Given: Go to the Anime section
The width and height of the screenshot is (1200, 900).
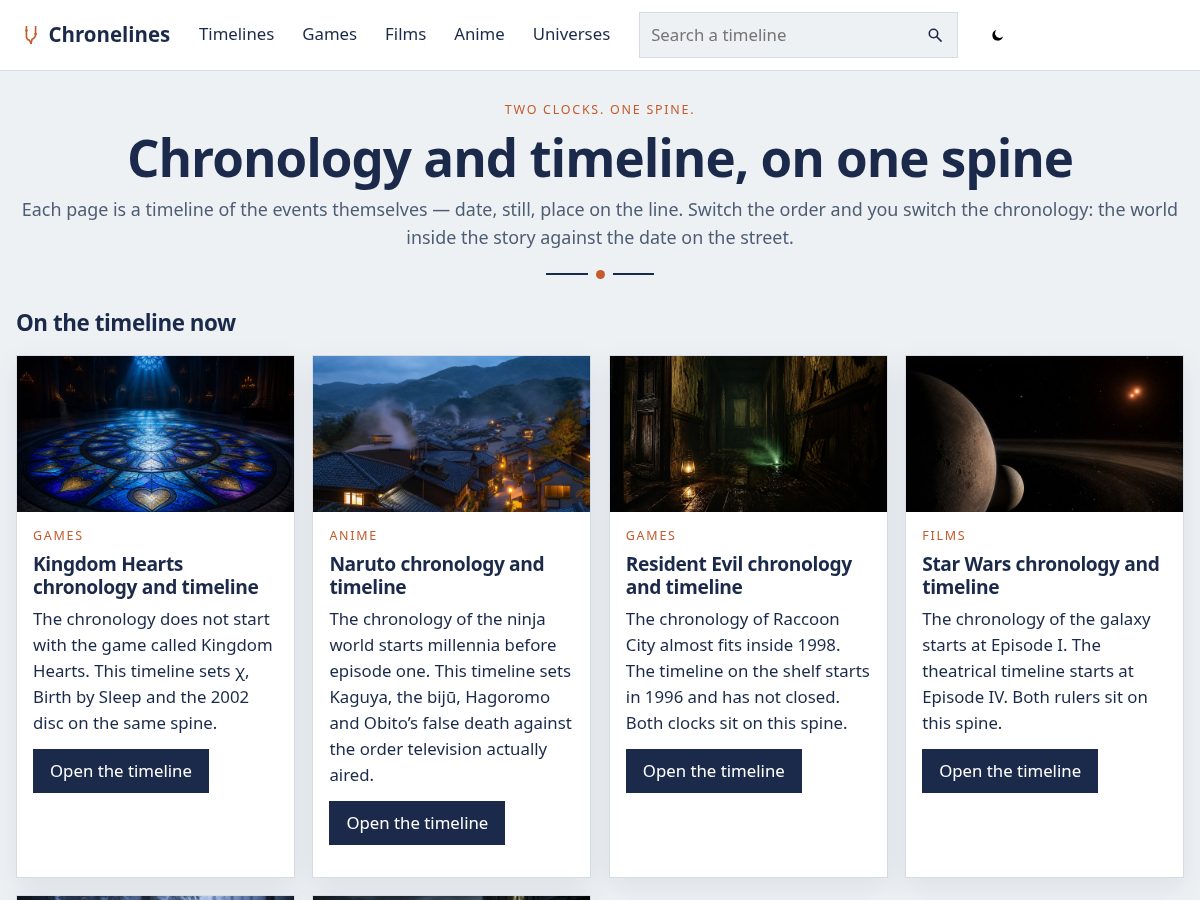Looking at the screenshot, I should (x=479, y=34).
